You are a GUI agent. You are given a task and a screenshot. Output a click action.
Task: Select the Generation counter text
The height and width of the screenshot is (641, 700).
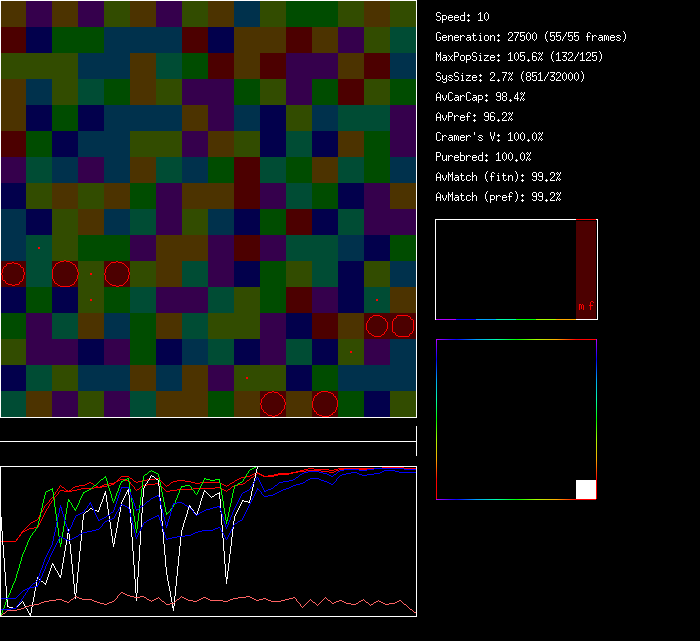pos(531,37)
